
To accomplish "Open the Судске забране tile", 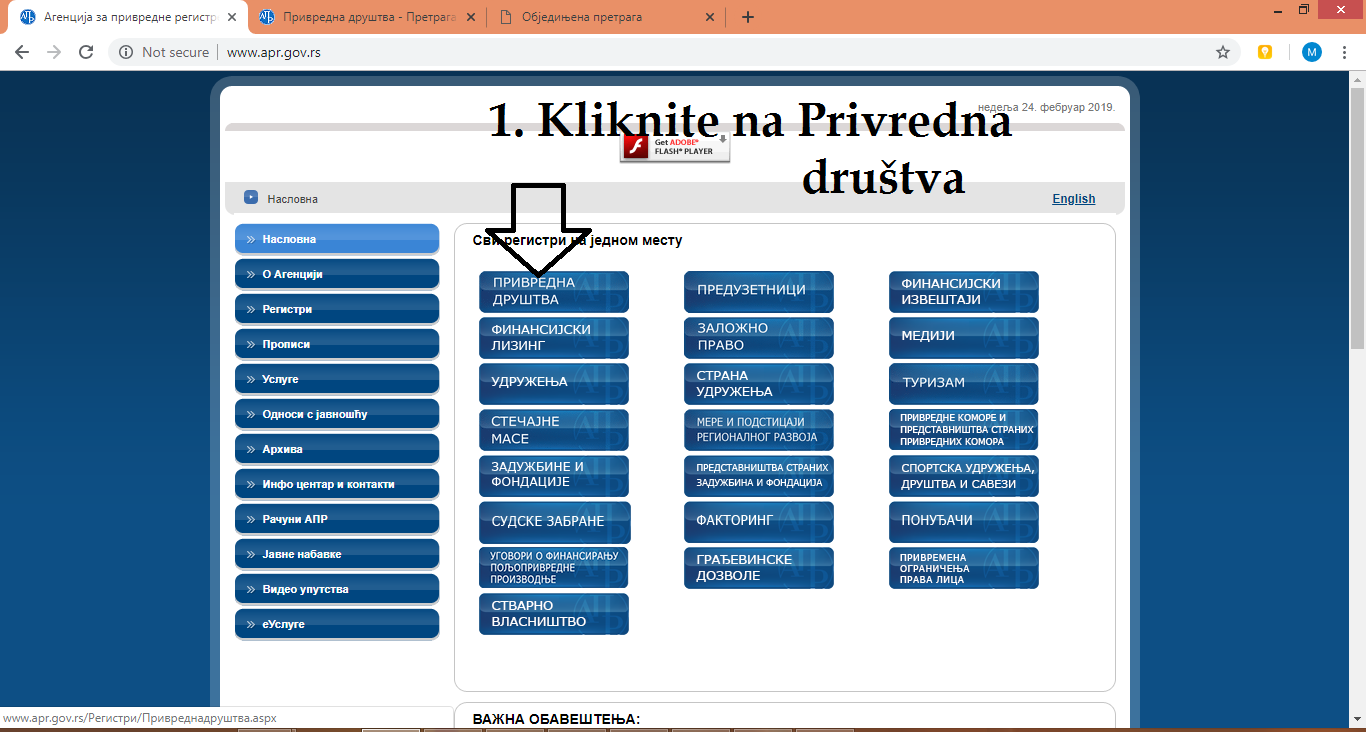I will (555, 522).
